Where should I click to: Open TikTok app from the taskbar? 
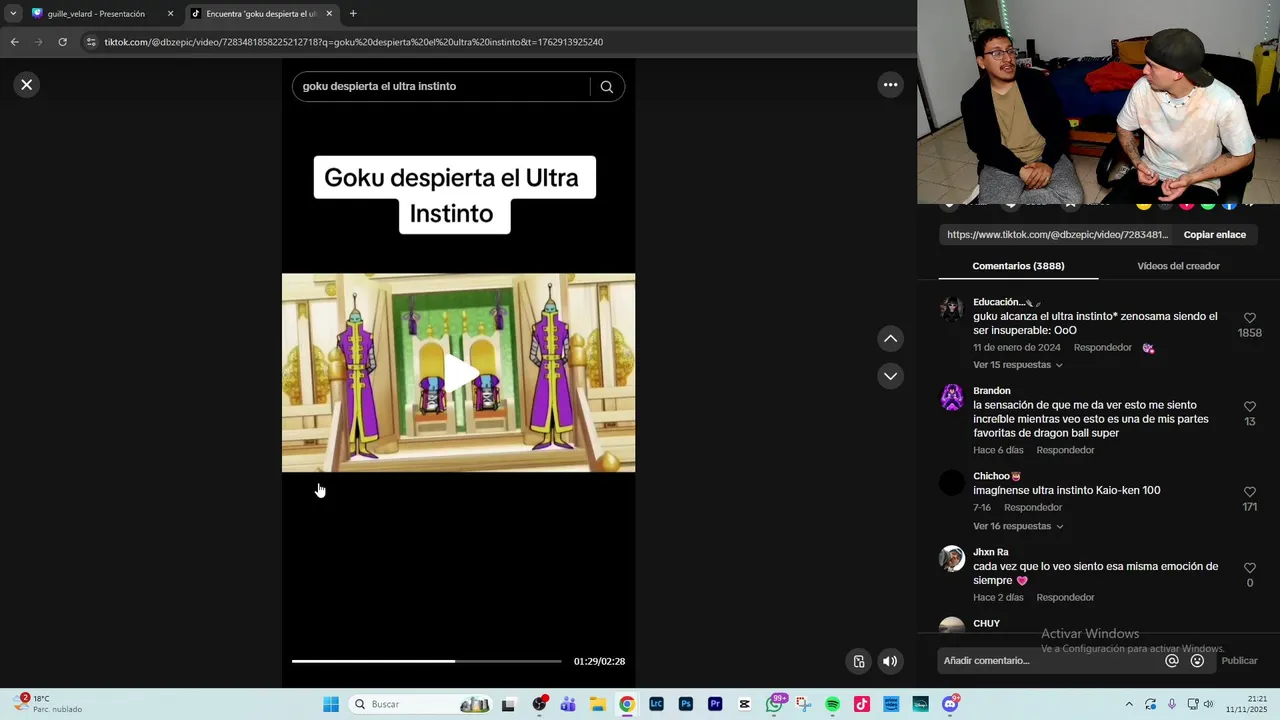(862, 704)
